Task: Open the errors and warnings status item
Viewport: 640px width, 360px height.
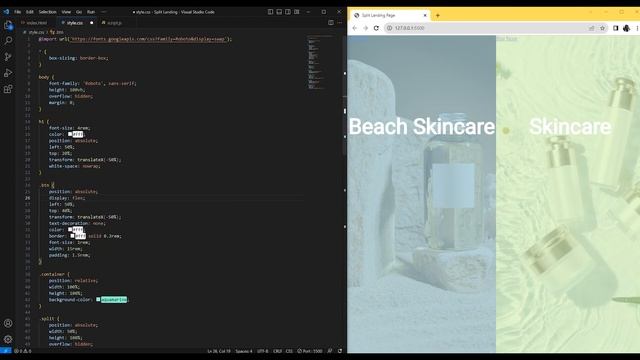Action: pyautogui.click(x=23, y=351)
